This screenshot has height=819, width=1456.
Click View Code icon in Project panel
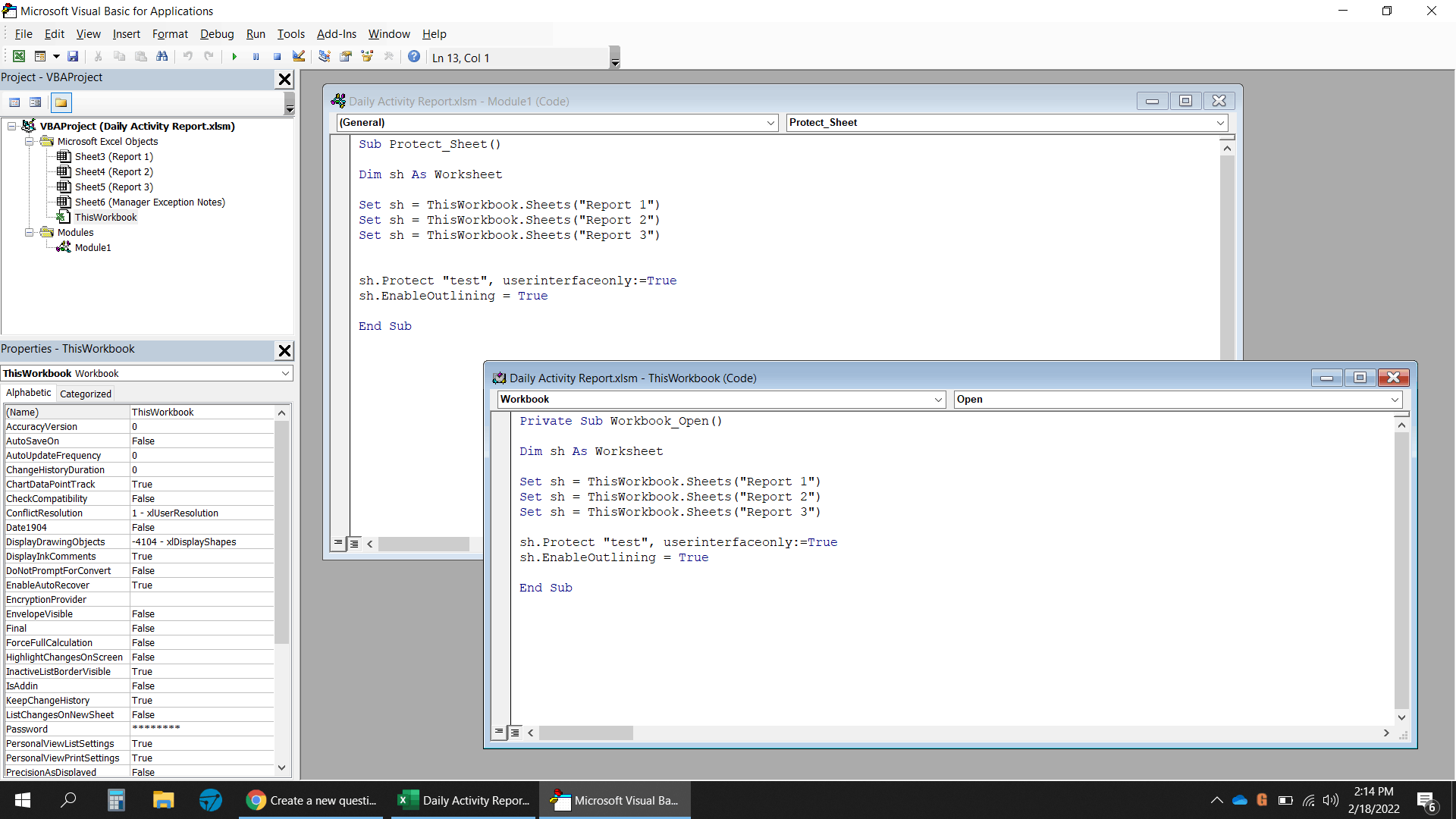click(x=14, y=102)
